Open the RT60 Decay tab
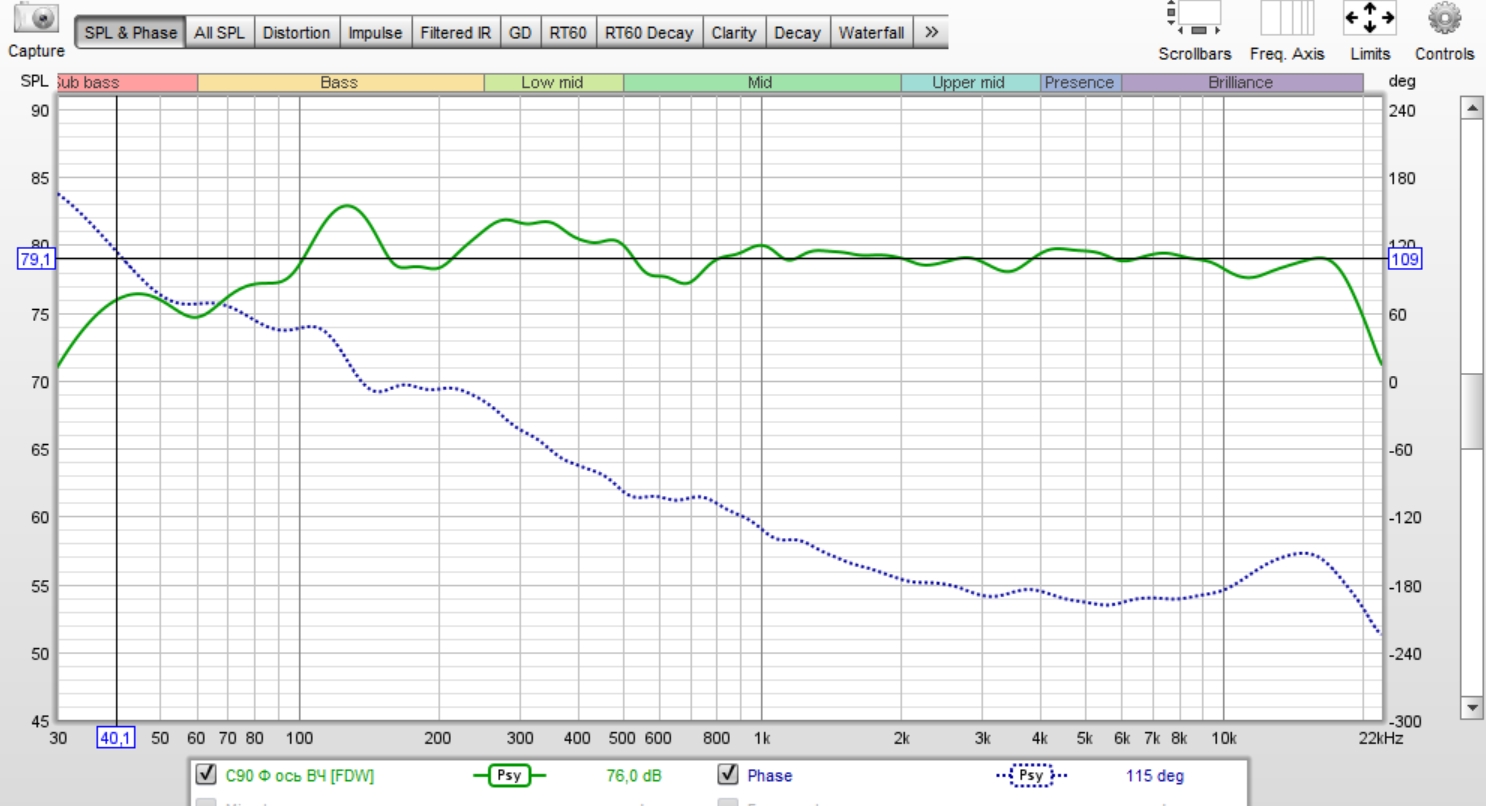Image resolution: width=1486 pixels, height=806 pixels. click(649, 33)
